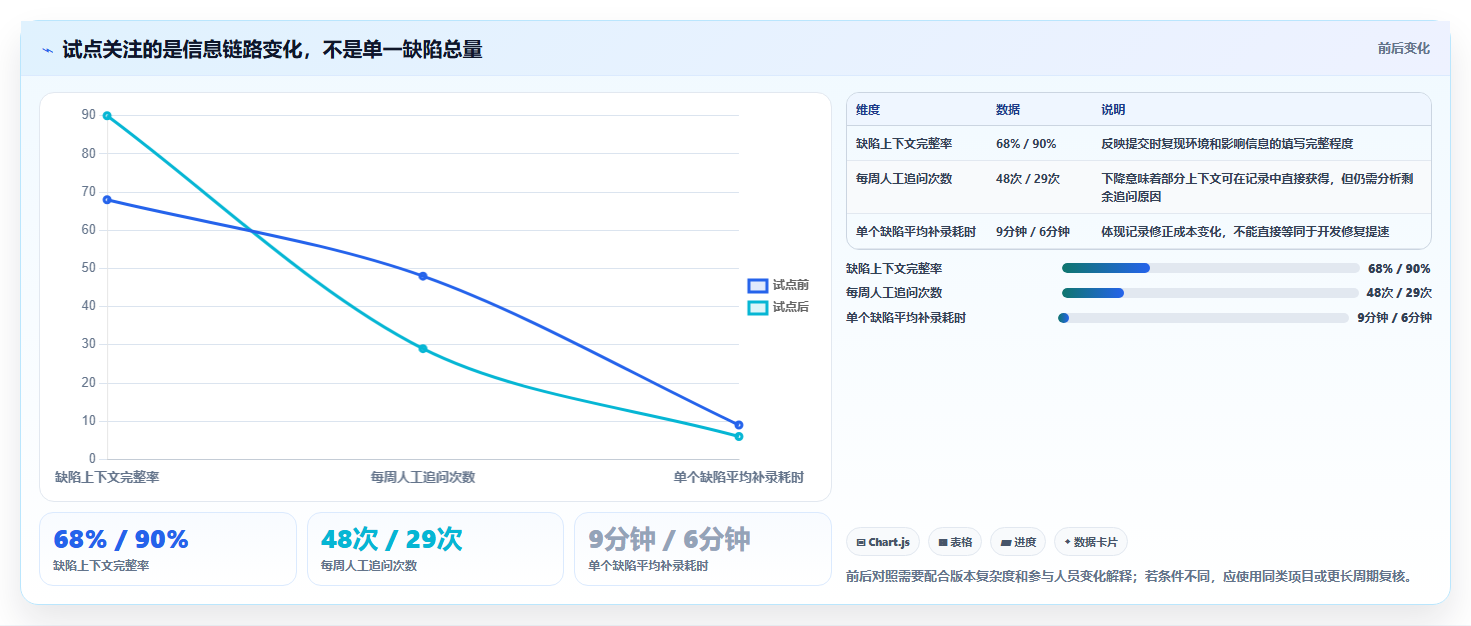Click x-axis label 单个缺陷平均补录耗时
Image resolution: width=1471 pixels, height=626 pixels.
pyautogui.click(x=739, y=478)
